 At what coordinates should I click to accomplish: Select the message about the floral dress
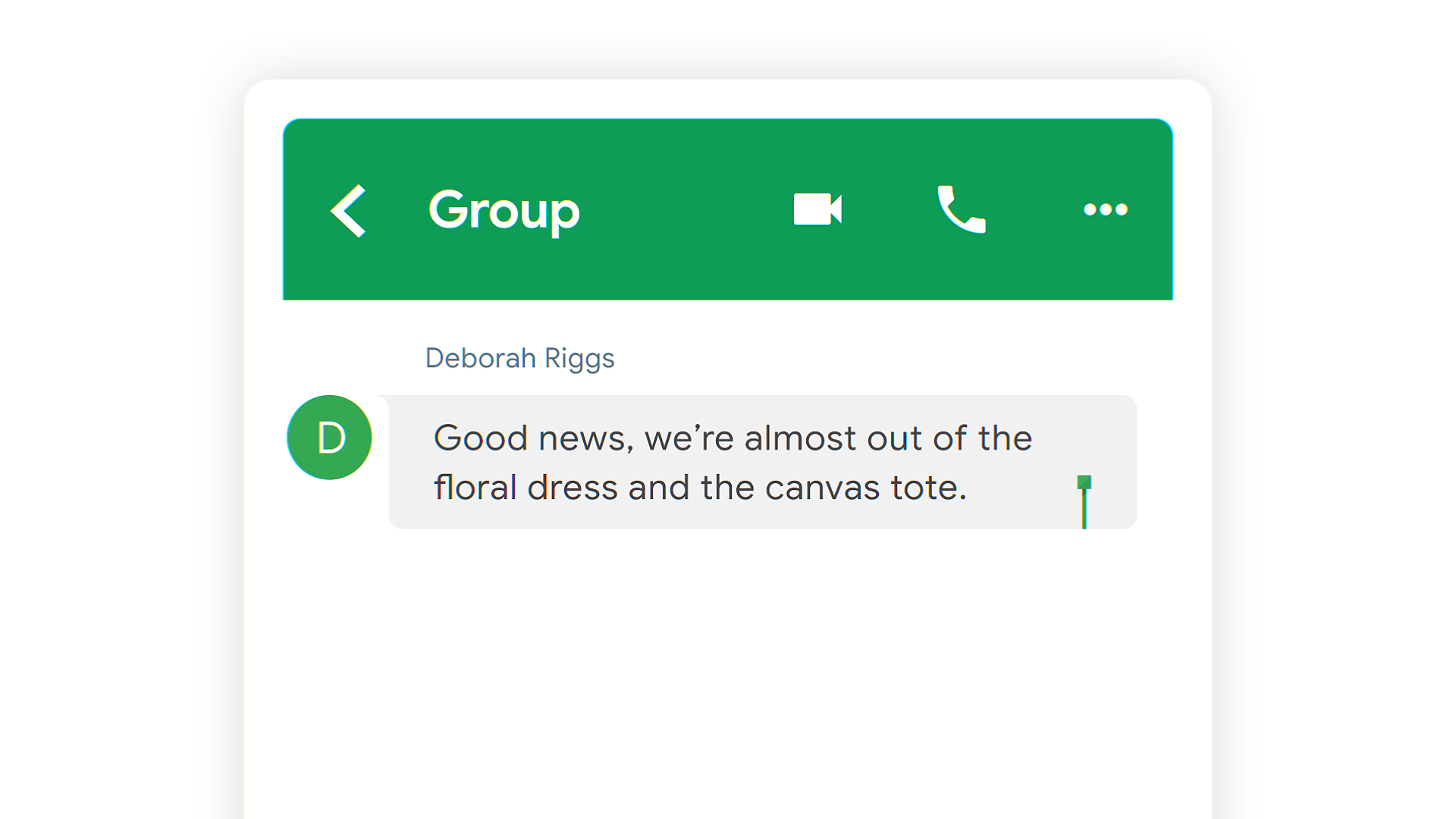pos(762,462)
